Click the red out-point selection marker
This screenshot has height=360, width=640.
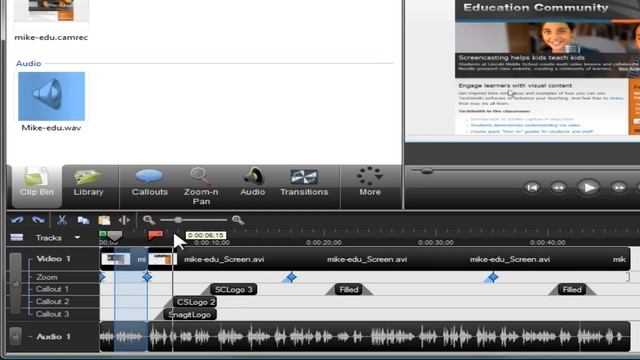[155, 235]
